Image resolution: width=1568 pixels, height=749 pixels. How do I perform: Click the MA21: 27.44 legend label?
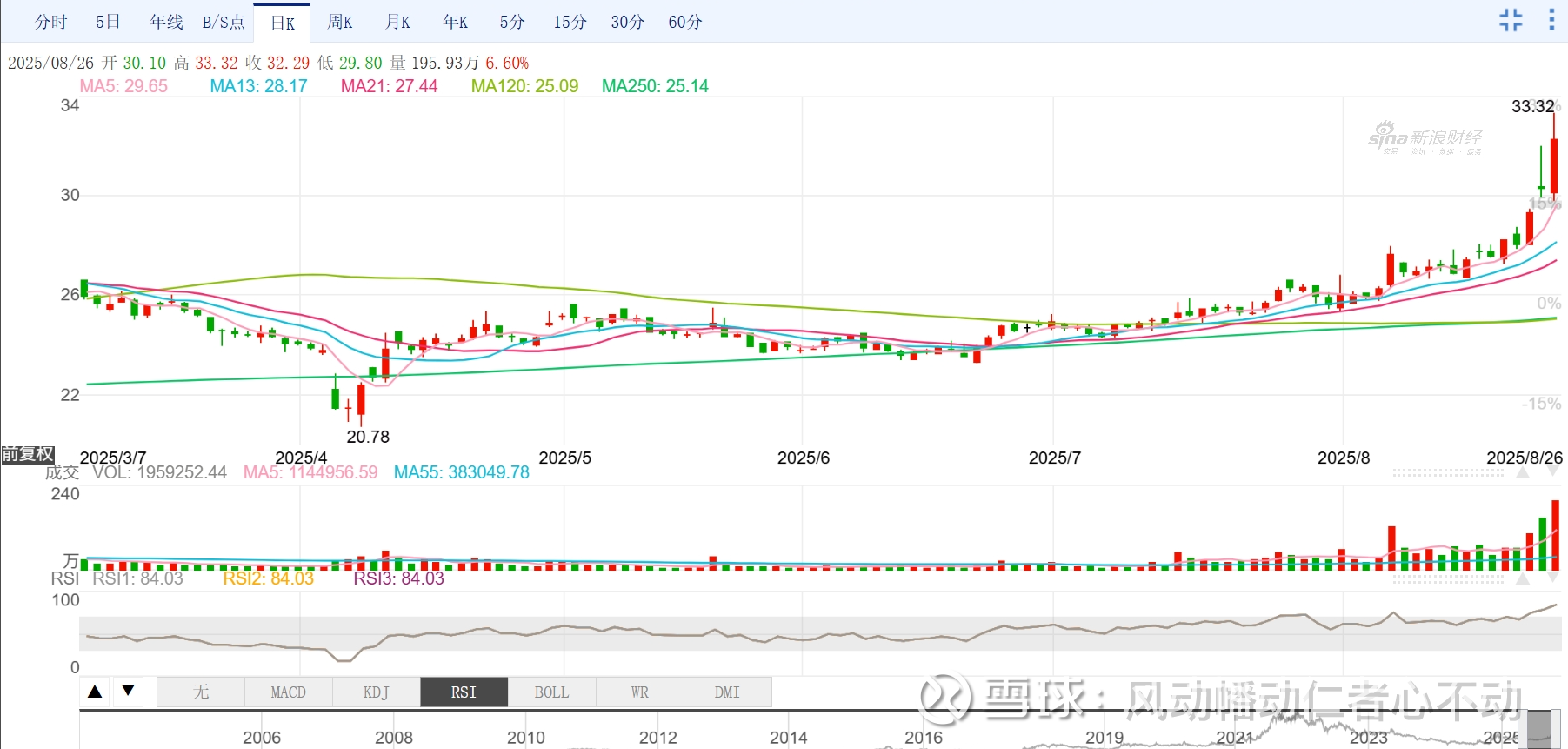[389, 86]
